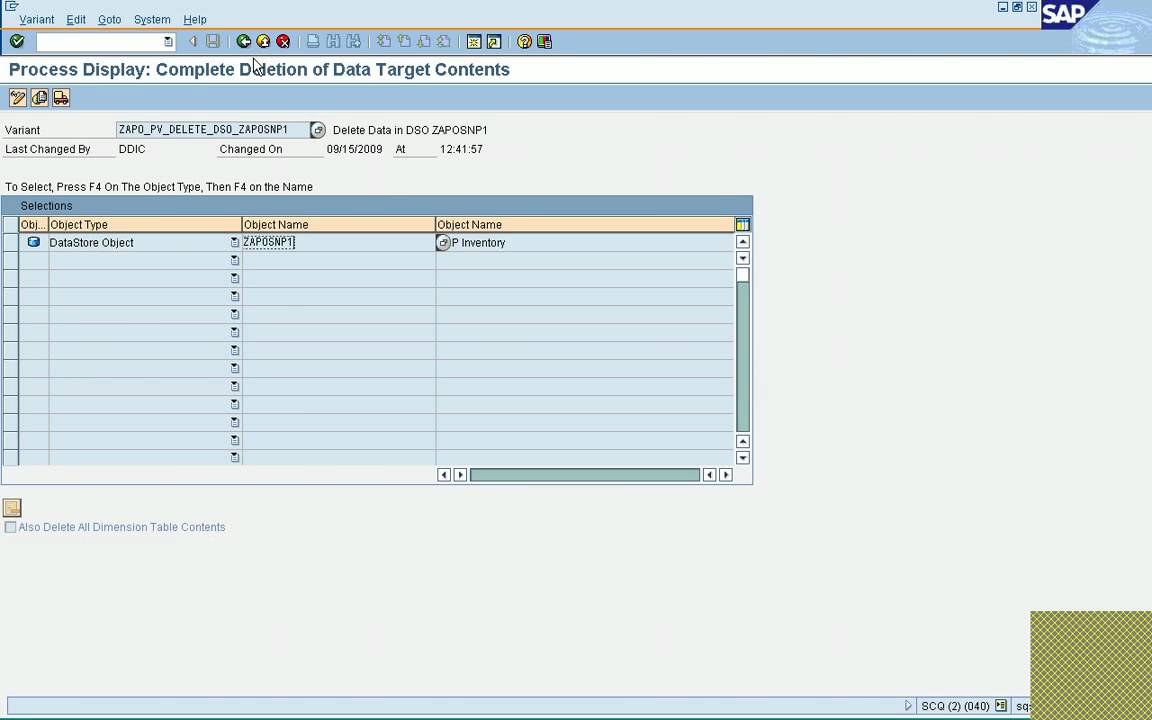This screenshot has width=1152, height=720.
Task: Open the Goto menu
Action: (x=109, y=20)
